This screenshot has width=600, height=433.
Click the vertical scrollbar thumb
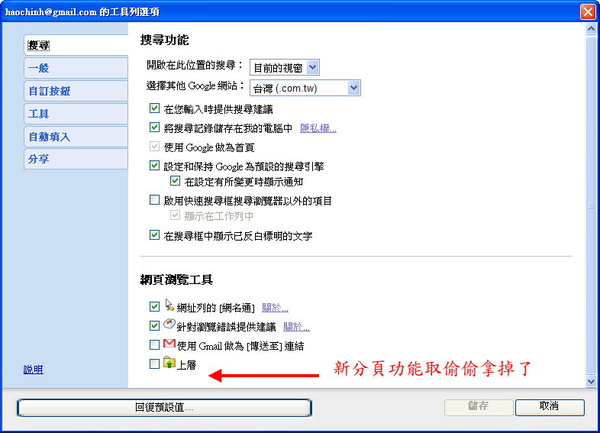pos(591,205)
